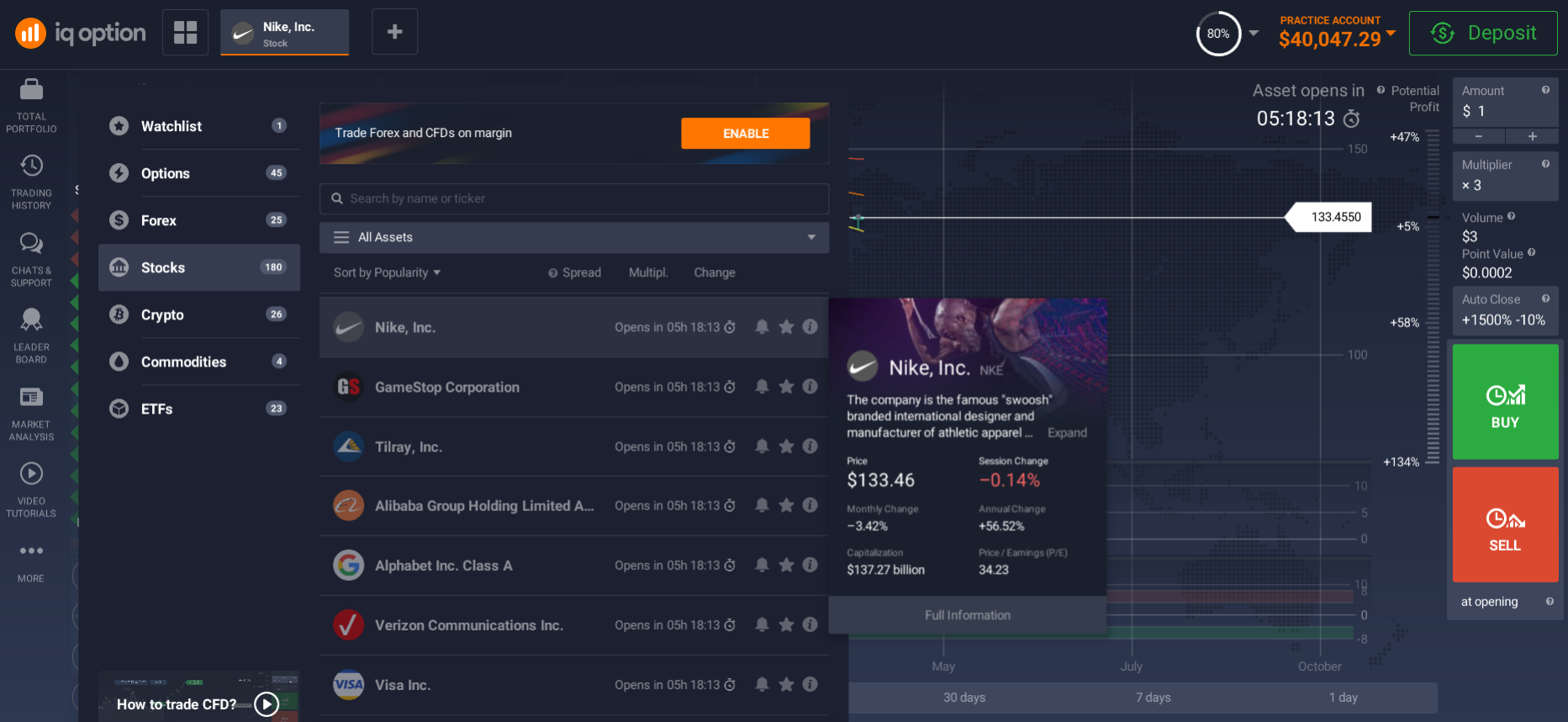1568x722 pixels.
Task: Open the Crypto category
Action: coord(199,314)
